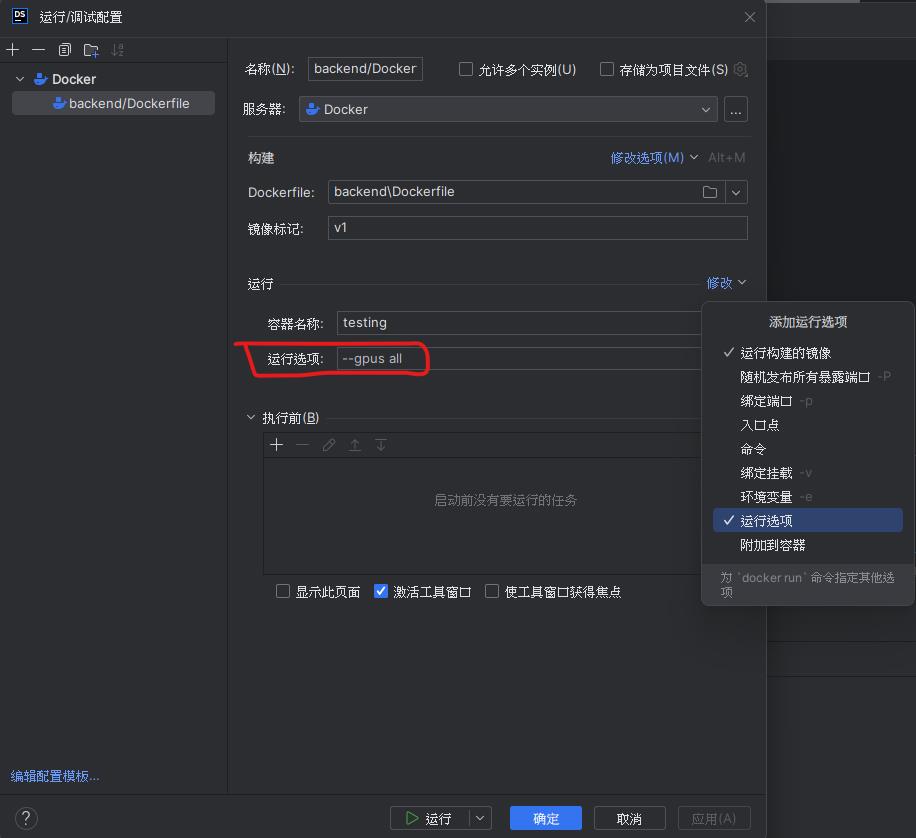Screen dimensions: 916x838
Task: Enable the show this page checkbox
Action: tap(283, 591)
